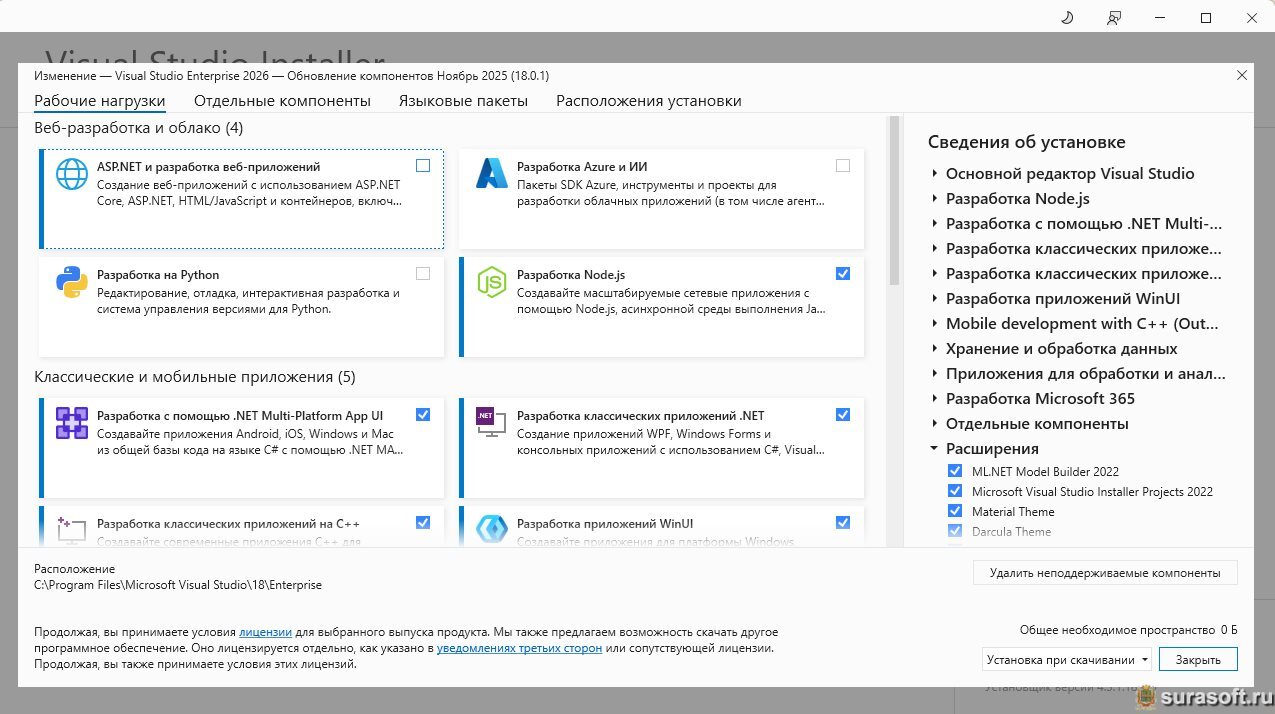
Task: Expand Отдельные компоненты in details pane
Action: coord(934,424)
